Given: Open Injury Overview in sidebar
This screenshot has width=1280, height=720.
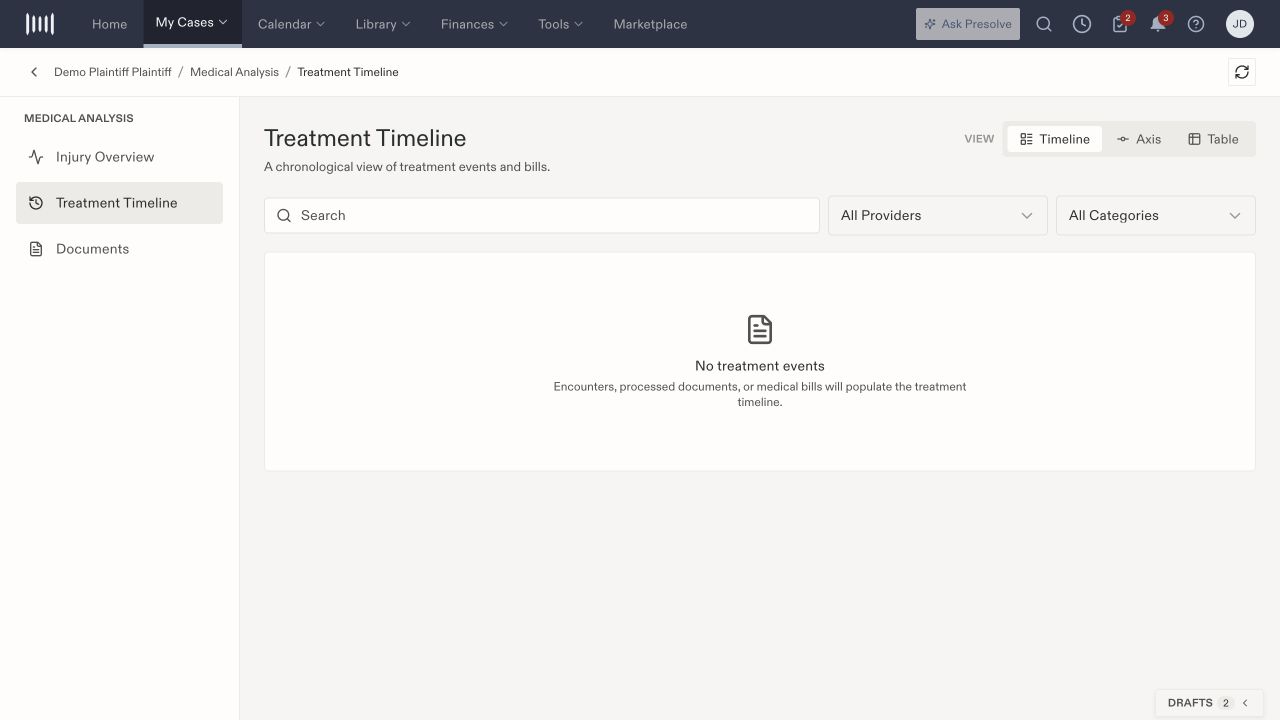Looking at the screenshot, I should [119, 157].
